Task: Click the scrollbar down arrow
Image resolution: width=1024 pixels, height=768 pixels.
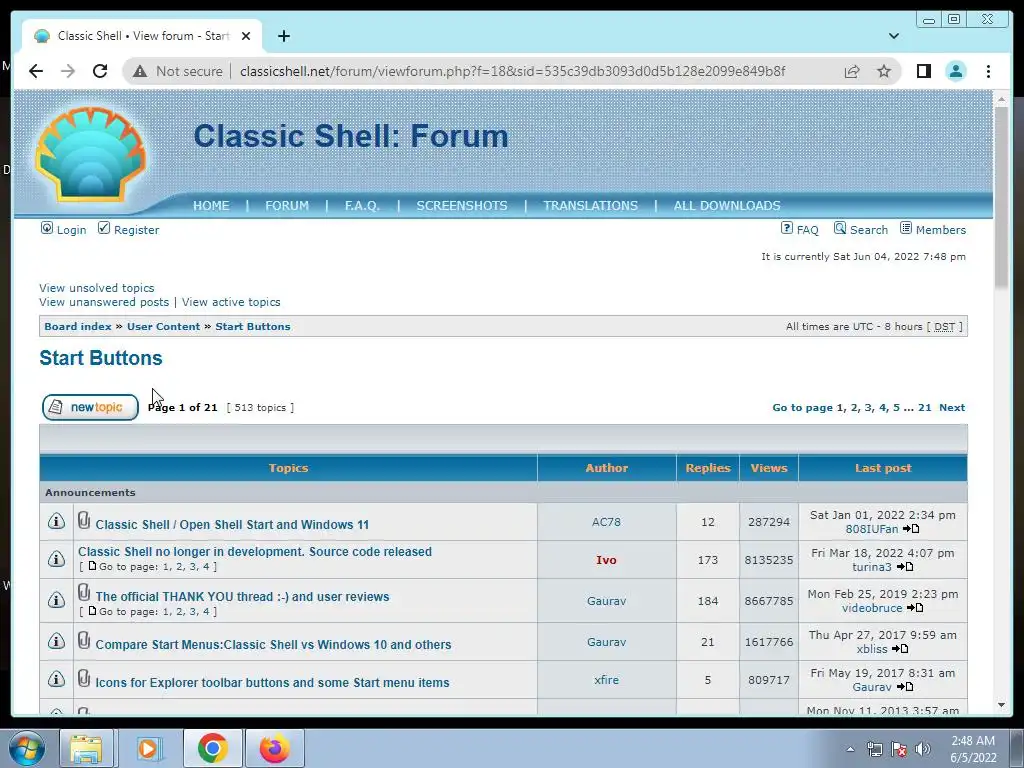Action: (x=1001, y=705)
